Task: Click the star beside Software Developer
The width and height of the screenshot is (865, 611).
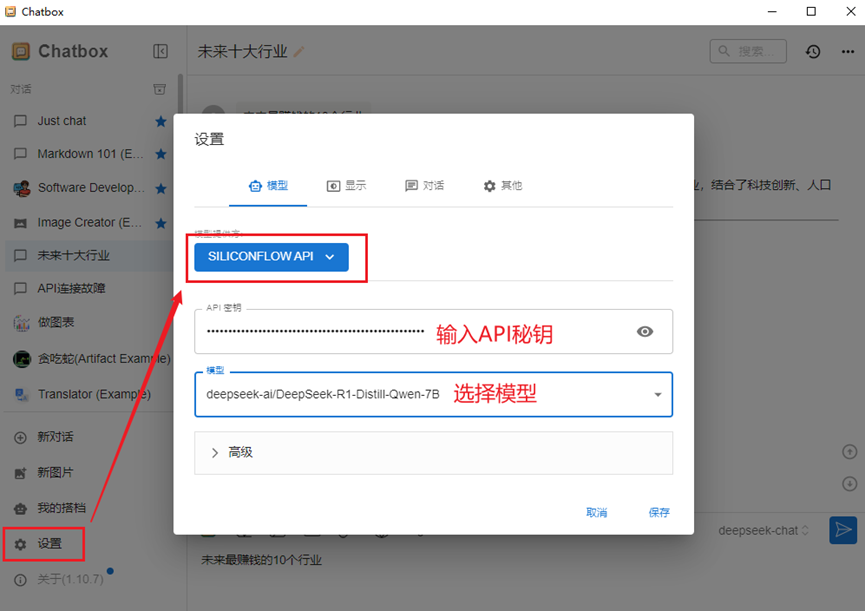Action: [x=161, y=189]
